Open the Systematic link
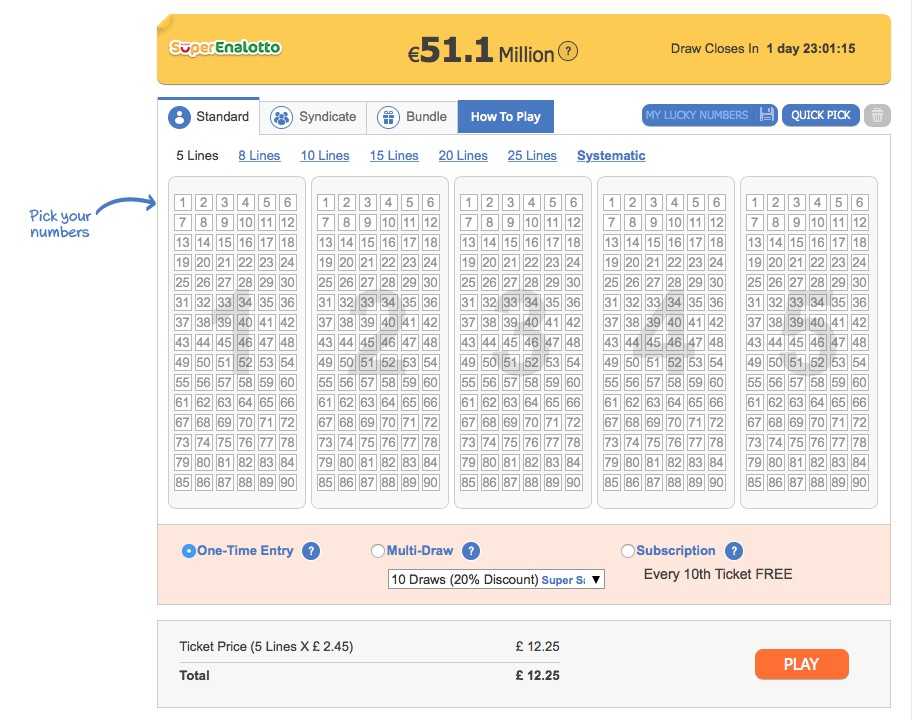The height and width of the screenshot is (720, 923). (x=611, y=155)
